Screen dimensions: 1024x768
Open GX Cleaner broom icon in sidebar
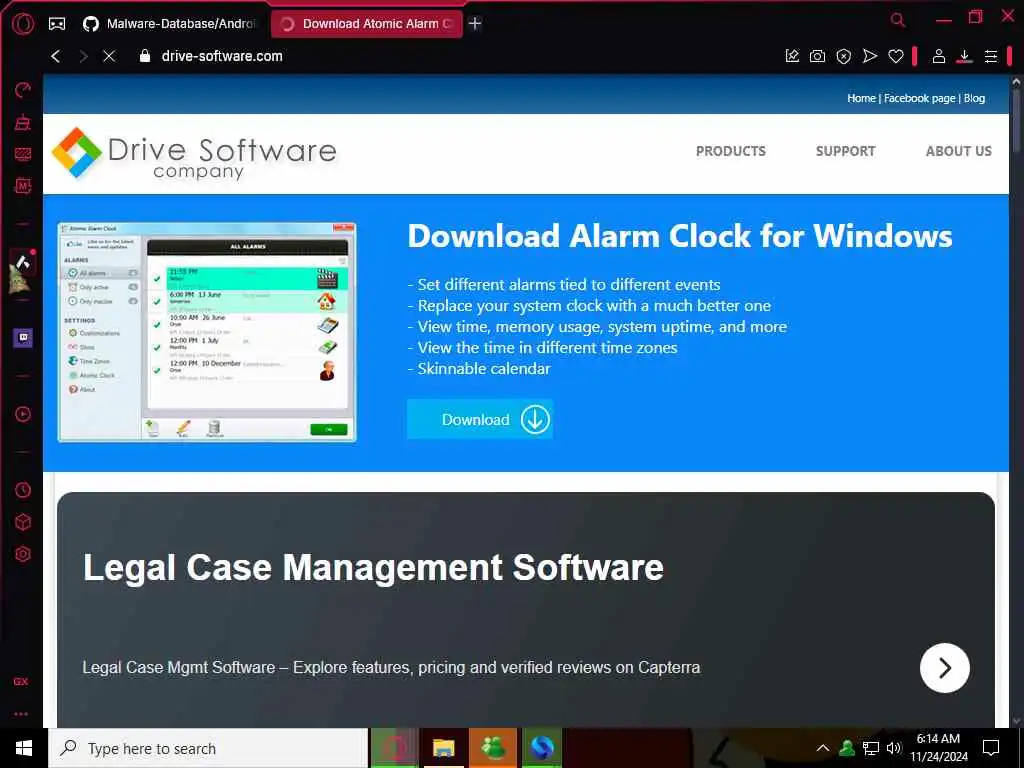click(23, 121)
